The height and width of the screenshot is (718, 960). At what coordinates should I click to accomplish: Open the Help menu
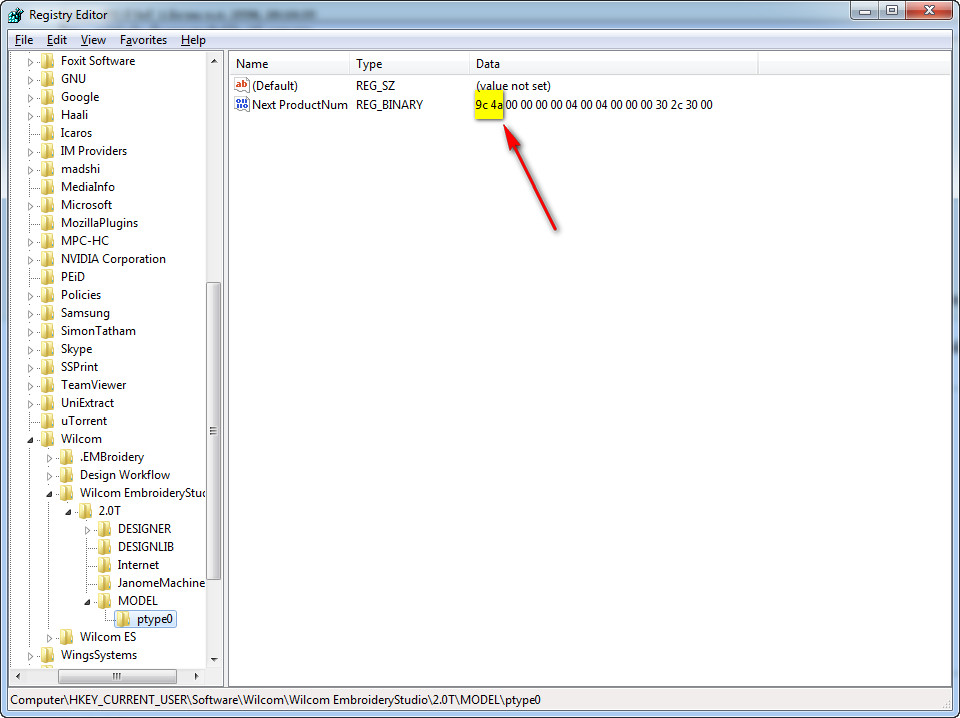pos(193,40)
